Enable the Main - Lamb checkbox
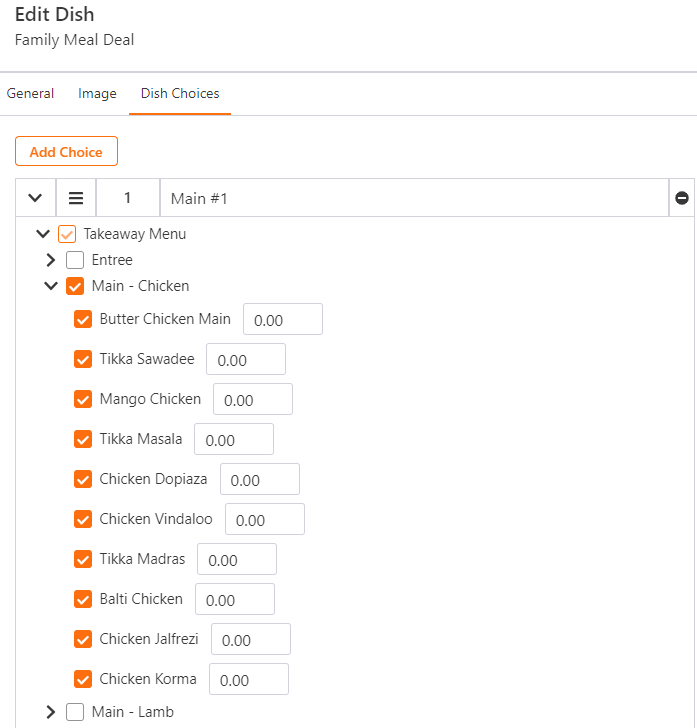The image size is (697, 728). pyautogui.click(x=75, y=711)
